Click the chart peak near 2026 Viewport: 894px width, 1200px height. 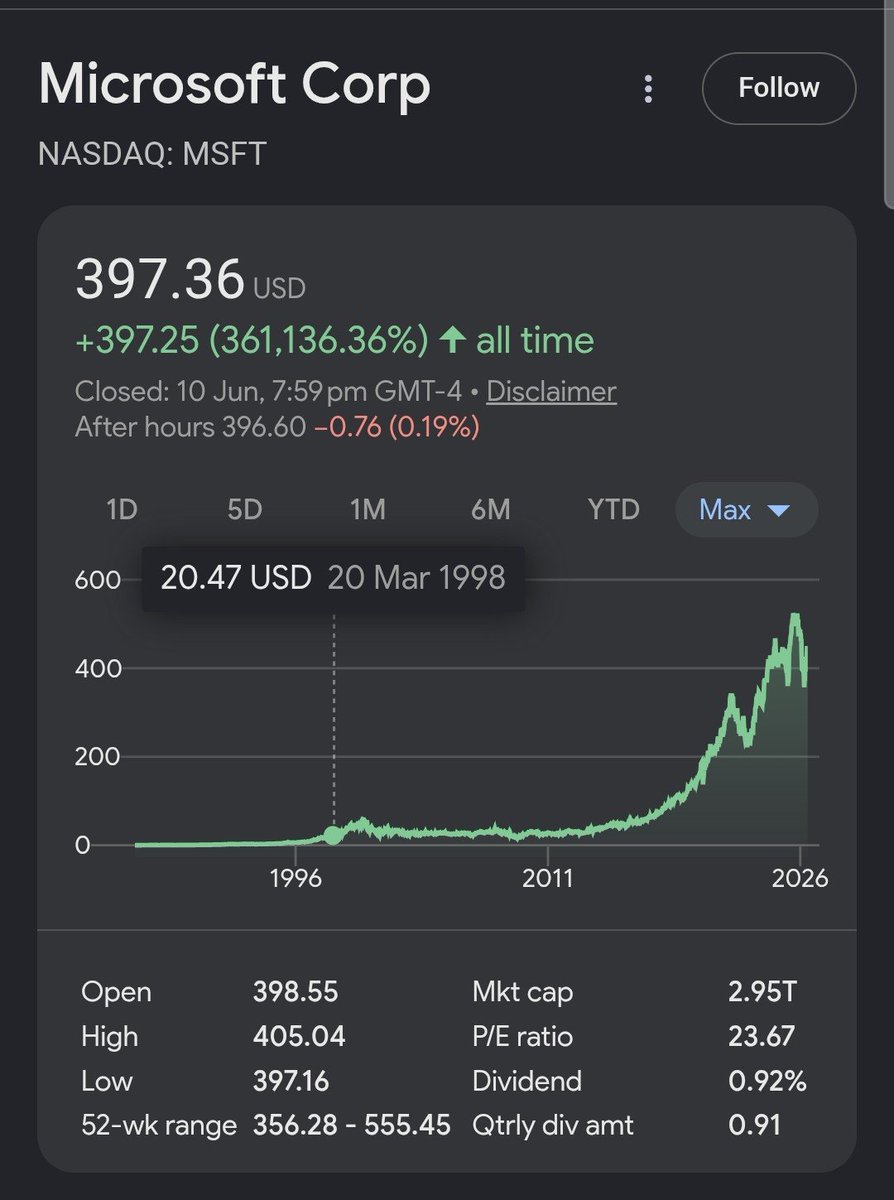pyautogui.click(x=795, y=616)
